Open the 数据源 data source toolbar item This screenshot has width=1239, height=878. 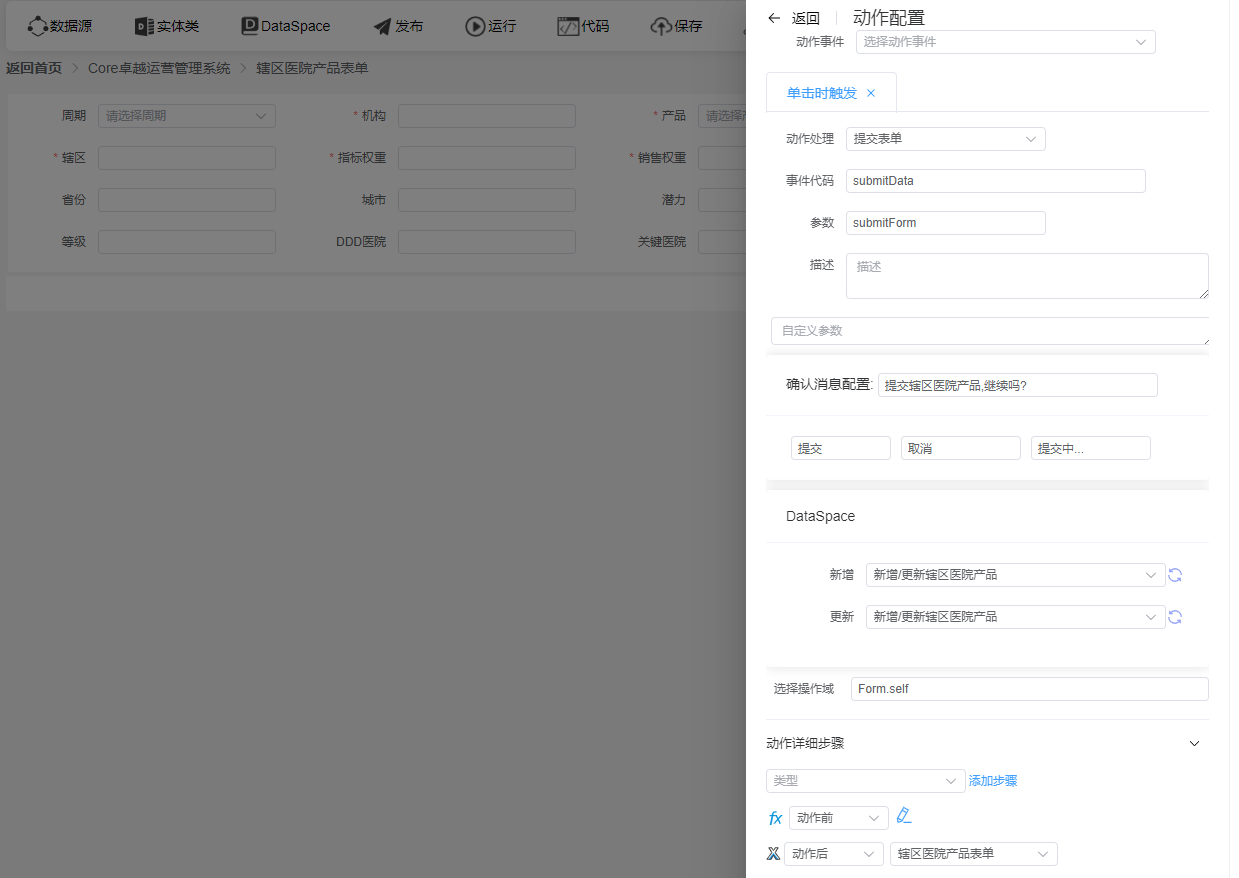click(59, 26)
